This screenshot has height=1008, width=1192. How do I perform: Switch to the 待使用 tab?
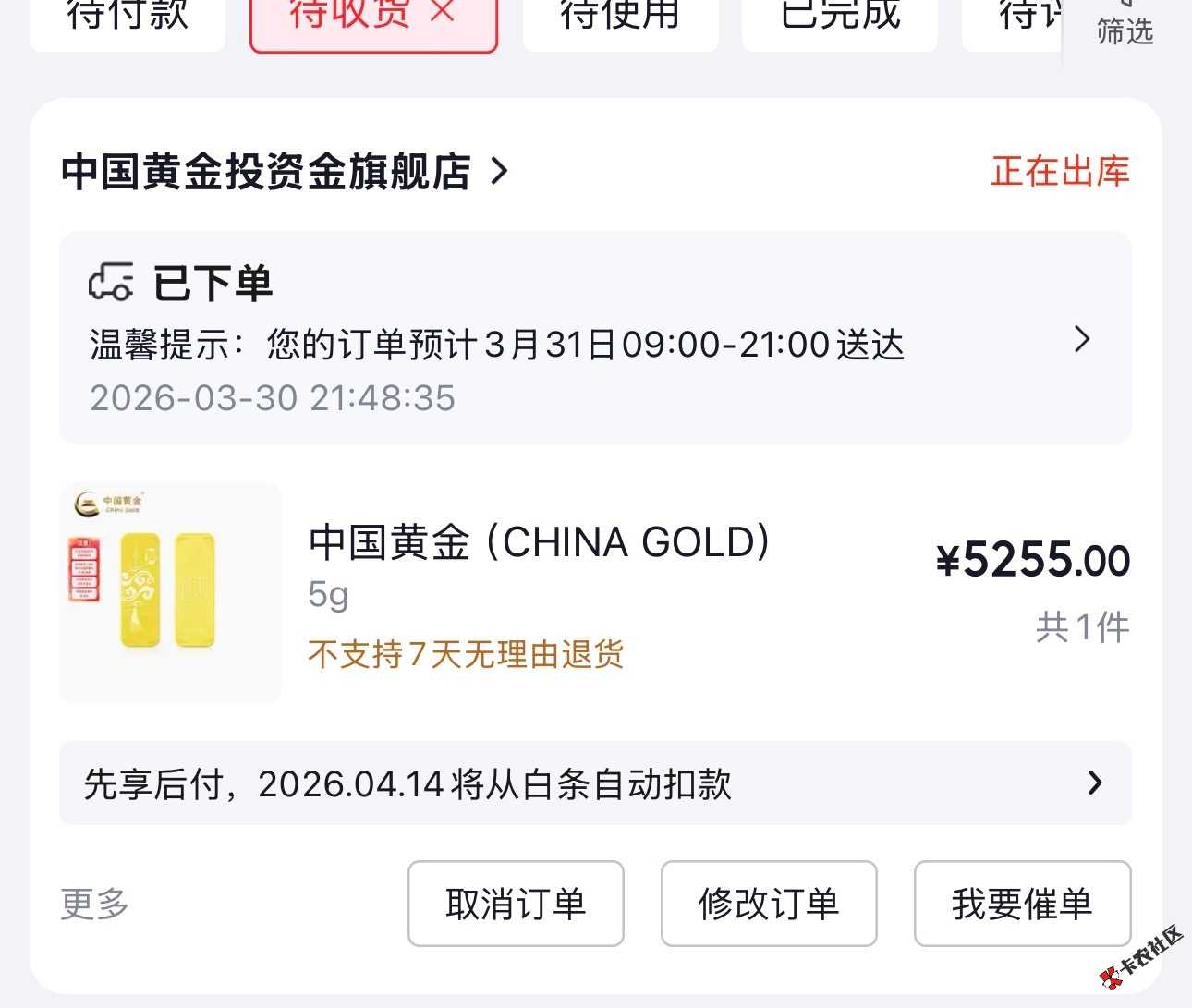[x=620, y=17]
